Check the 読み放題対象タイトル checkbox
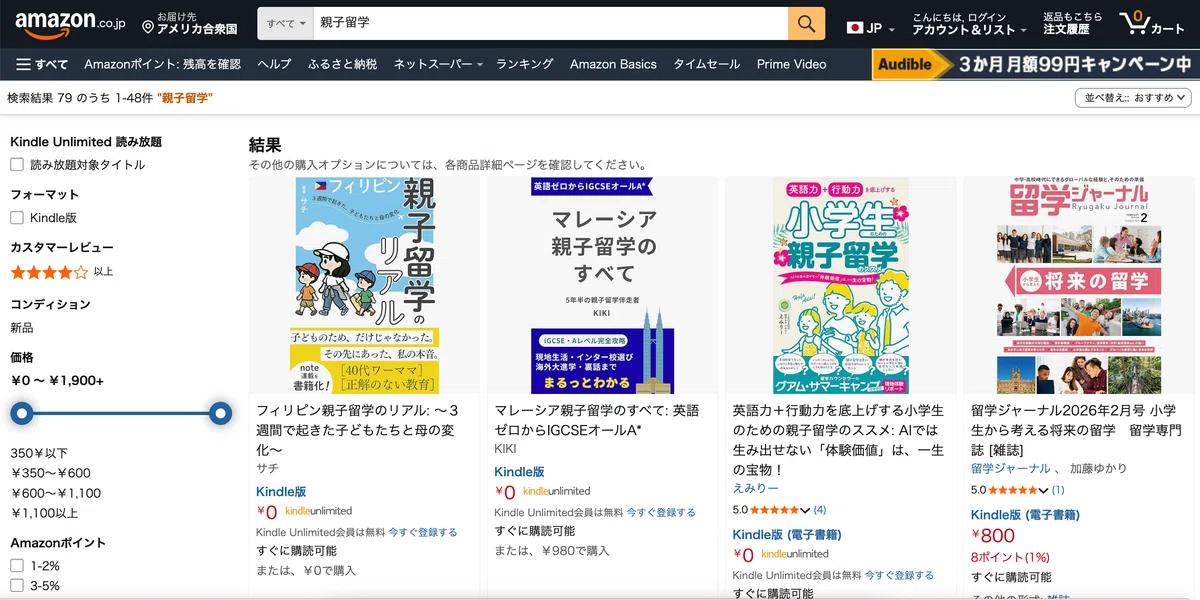Screen dimensions: 1200x600 click(17, 165)
